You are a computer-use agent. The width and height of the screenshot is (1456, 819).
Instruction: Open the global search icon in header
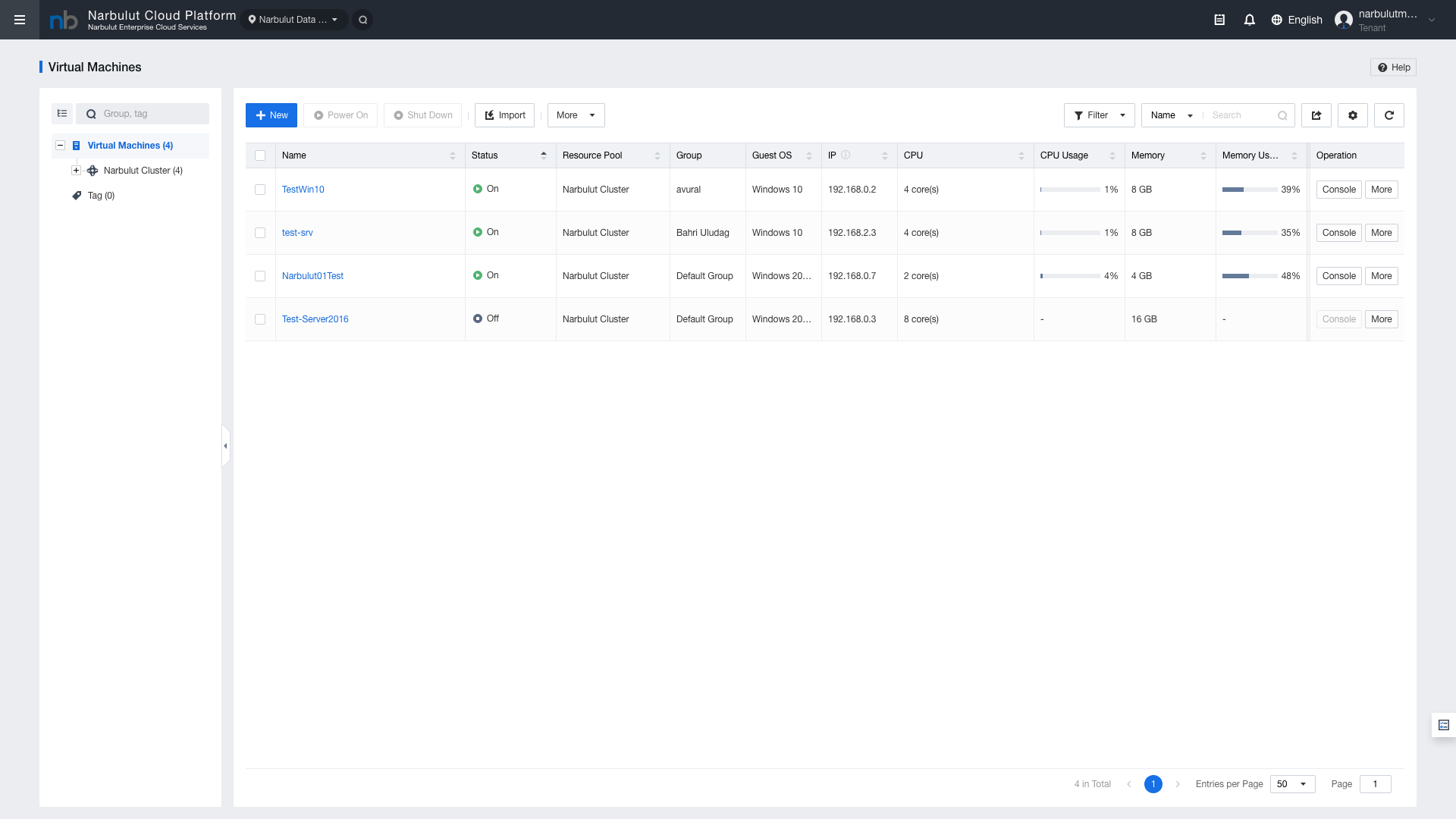coord(363,20)
